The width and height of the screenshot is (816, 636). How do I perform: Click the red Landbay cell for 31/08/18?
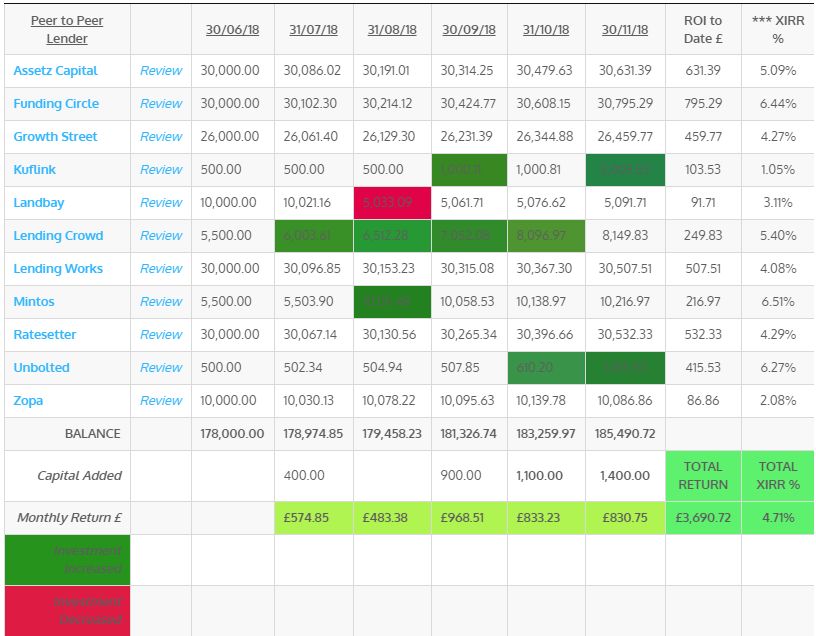click(x=392, y=202)
